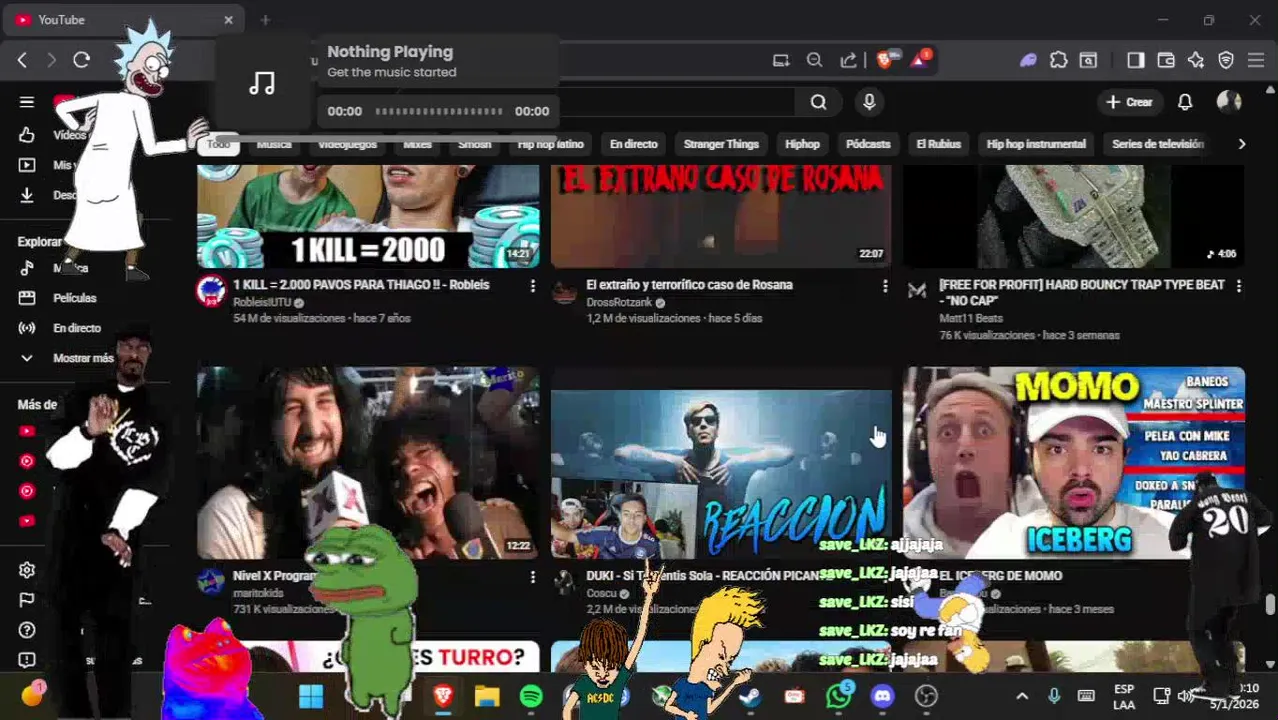The image size is (1278, 720).
Task: Select the En directo chip
Action: tap(634, 144)
